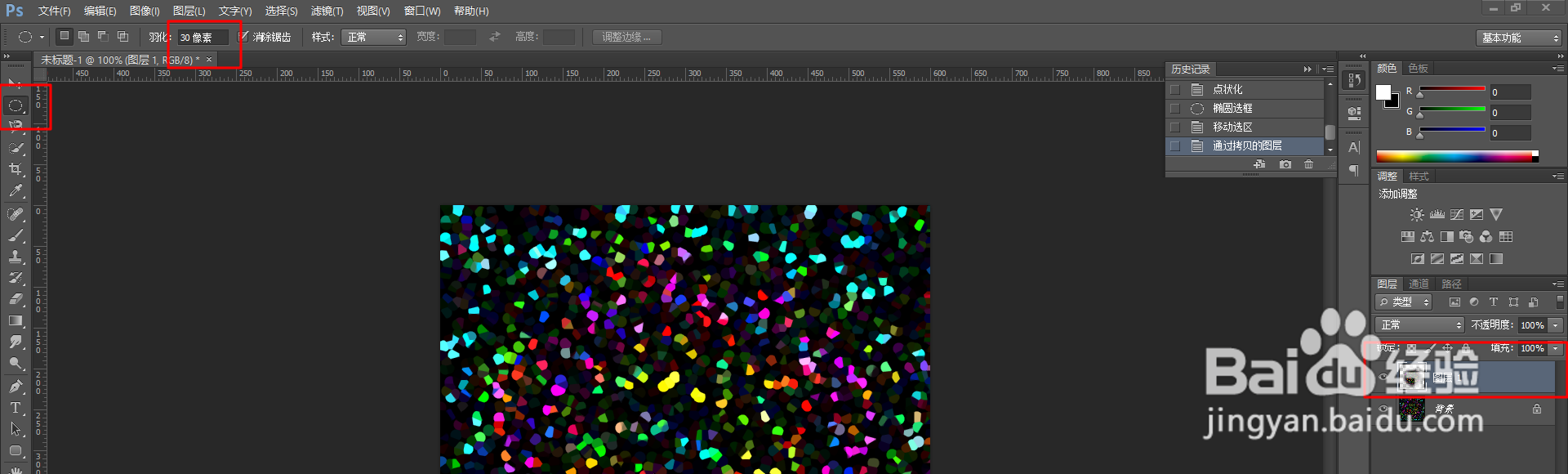Viewport: 1568px width, 474px height.
Task: Select the Gradient tool
Action: pos(16,320)
